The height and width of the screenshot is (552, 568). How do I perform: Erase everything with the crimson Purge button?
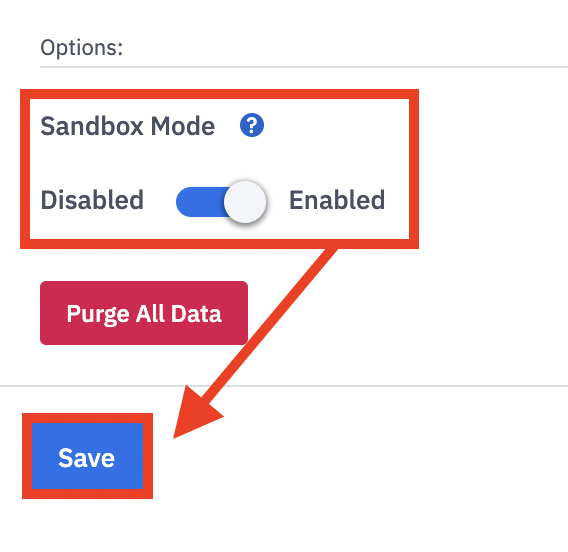(144, 313)
